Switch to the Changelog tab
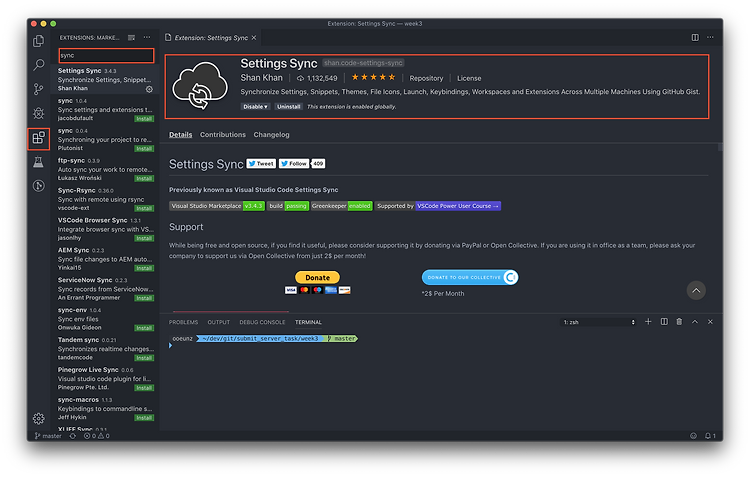This screenshot has width=750, height=477. [271, 135]
